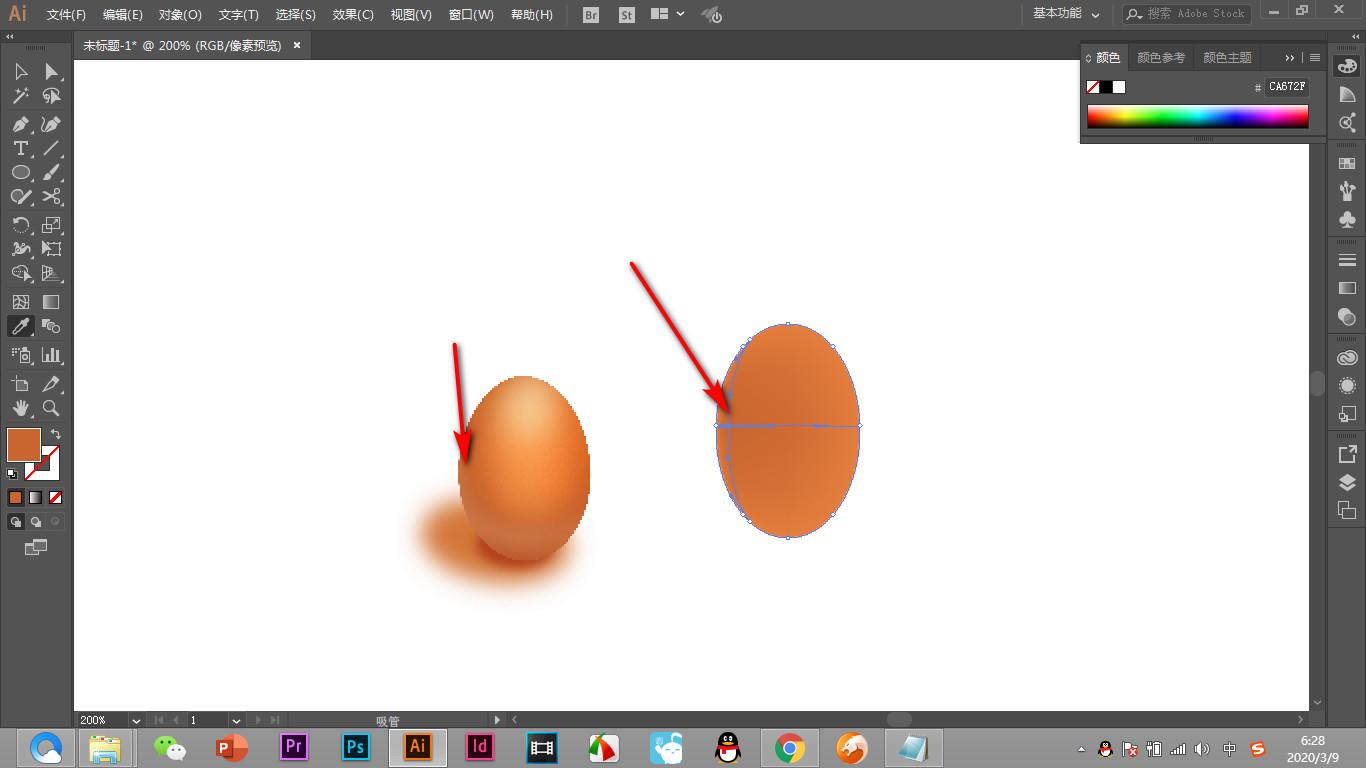Select the Type tool
Viewport: 1366px width, 768px height.
[20, 148]
